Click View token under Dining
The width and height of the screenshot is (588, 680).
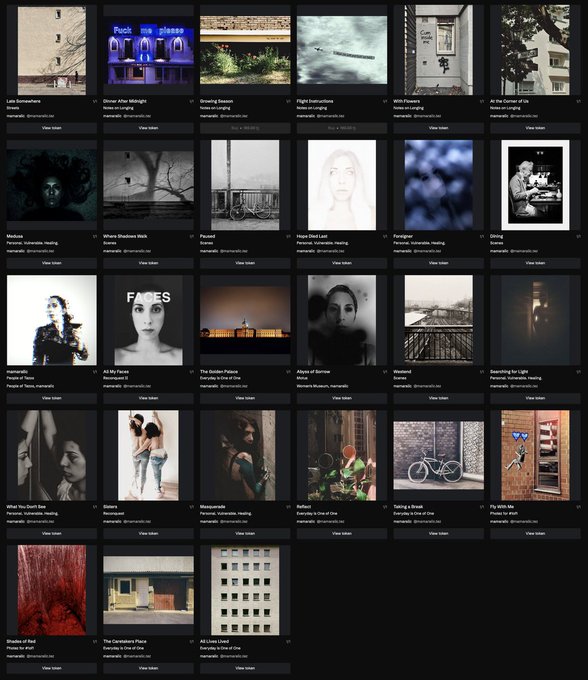coord(535,263)
